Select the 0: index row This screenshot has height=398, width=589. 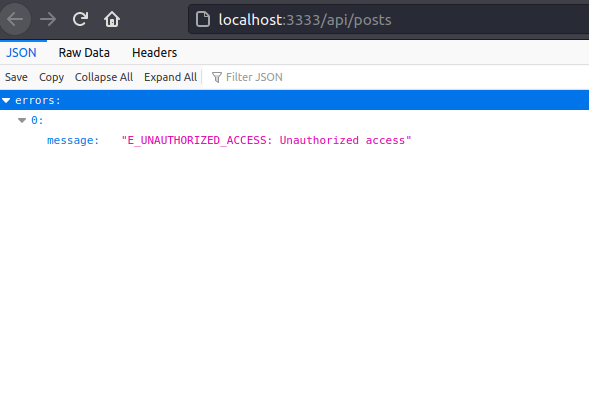tap(294, 121)
